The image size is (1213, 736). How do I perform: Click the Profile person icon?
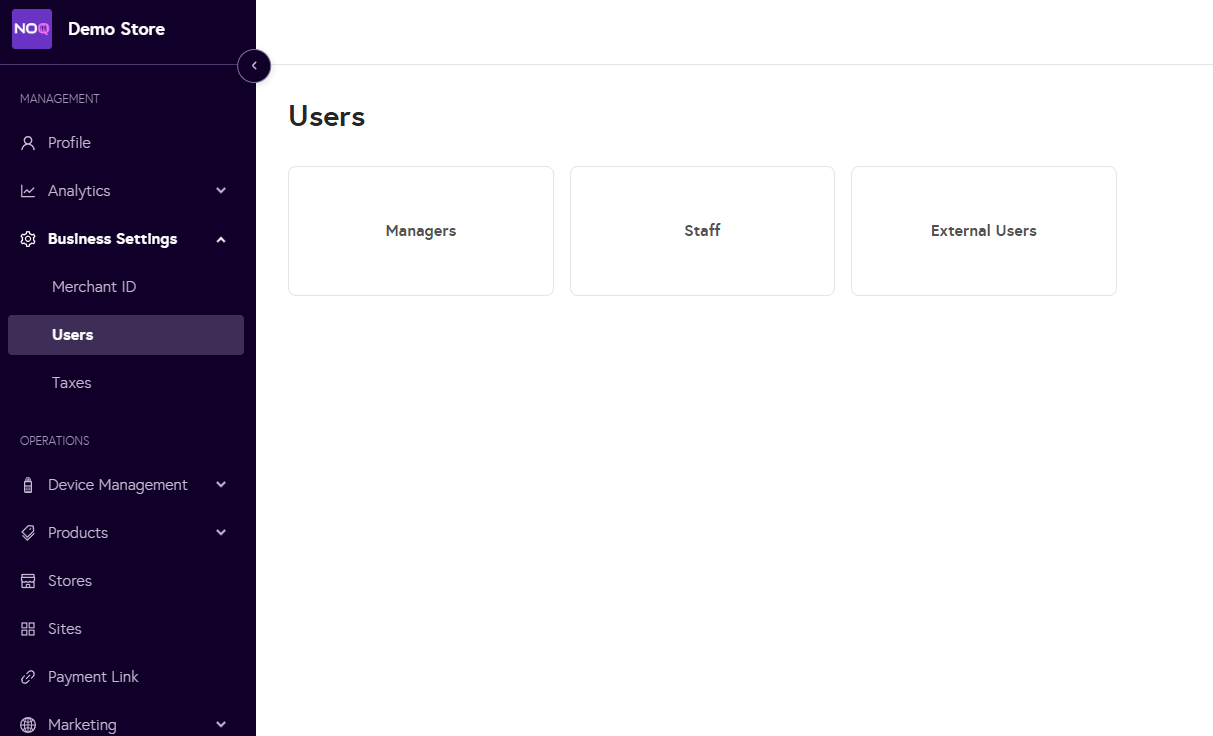[28, 143]
